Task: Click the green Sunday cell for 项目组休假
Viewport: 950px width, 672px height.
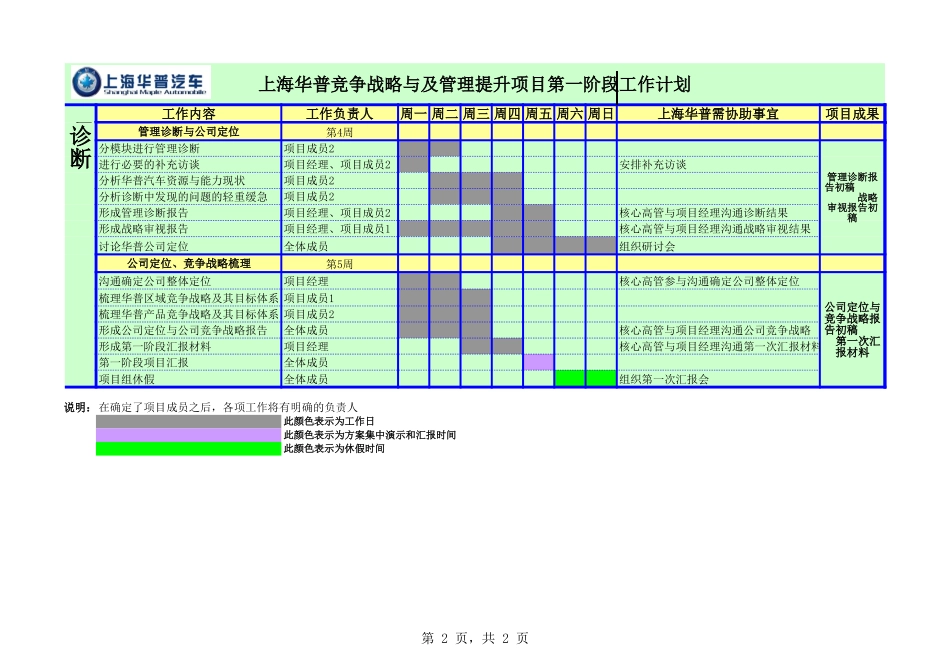Action: tap(601, 378)
